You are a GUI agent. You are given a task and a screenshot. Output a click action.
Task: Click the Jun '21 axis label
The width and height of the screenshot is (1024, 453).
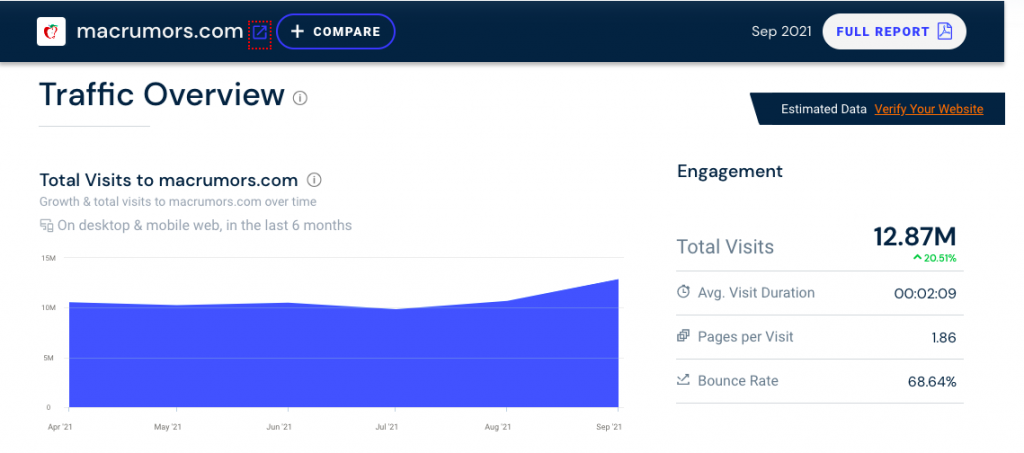click(x=279, y=428)
